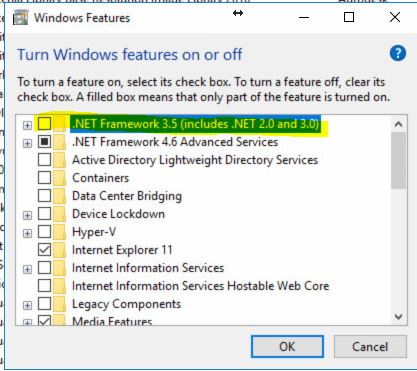Tick the Containers checkbox
The width and height of the screenshot is (417, 371).
point(44,178)
